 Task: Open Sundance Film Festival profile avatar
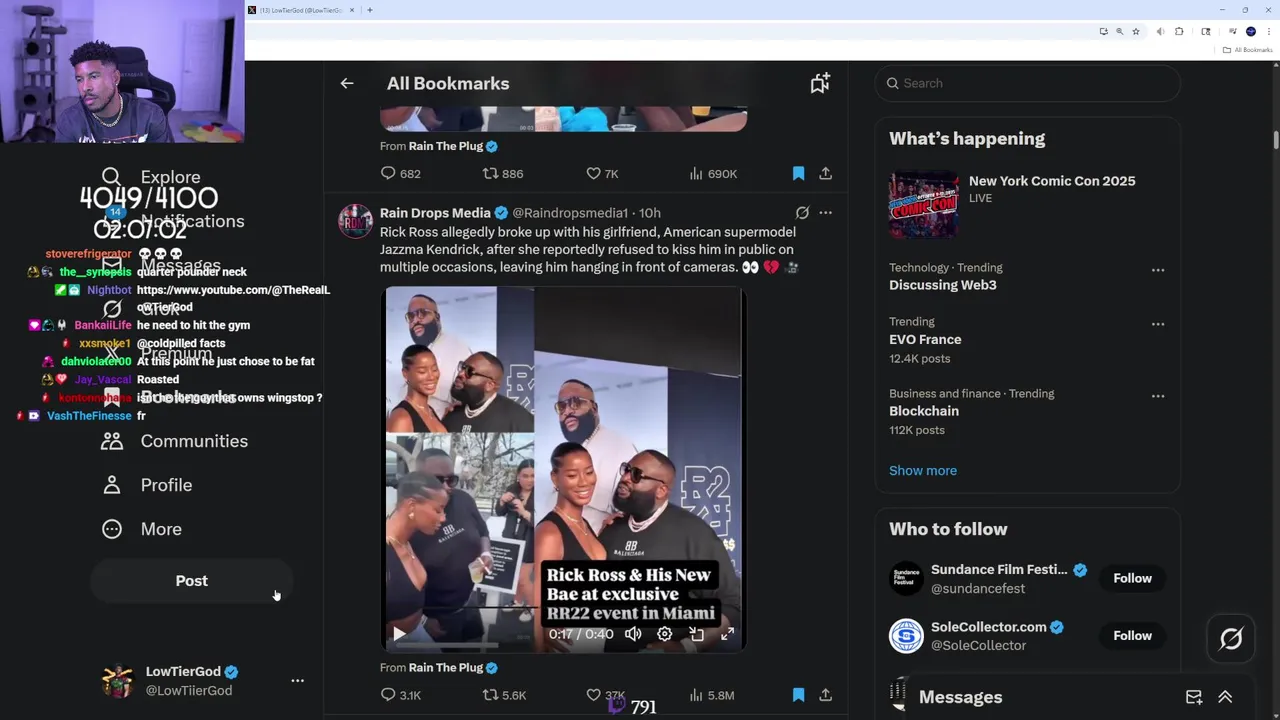pyautogui.click(x=907, y=579)
